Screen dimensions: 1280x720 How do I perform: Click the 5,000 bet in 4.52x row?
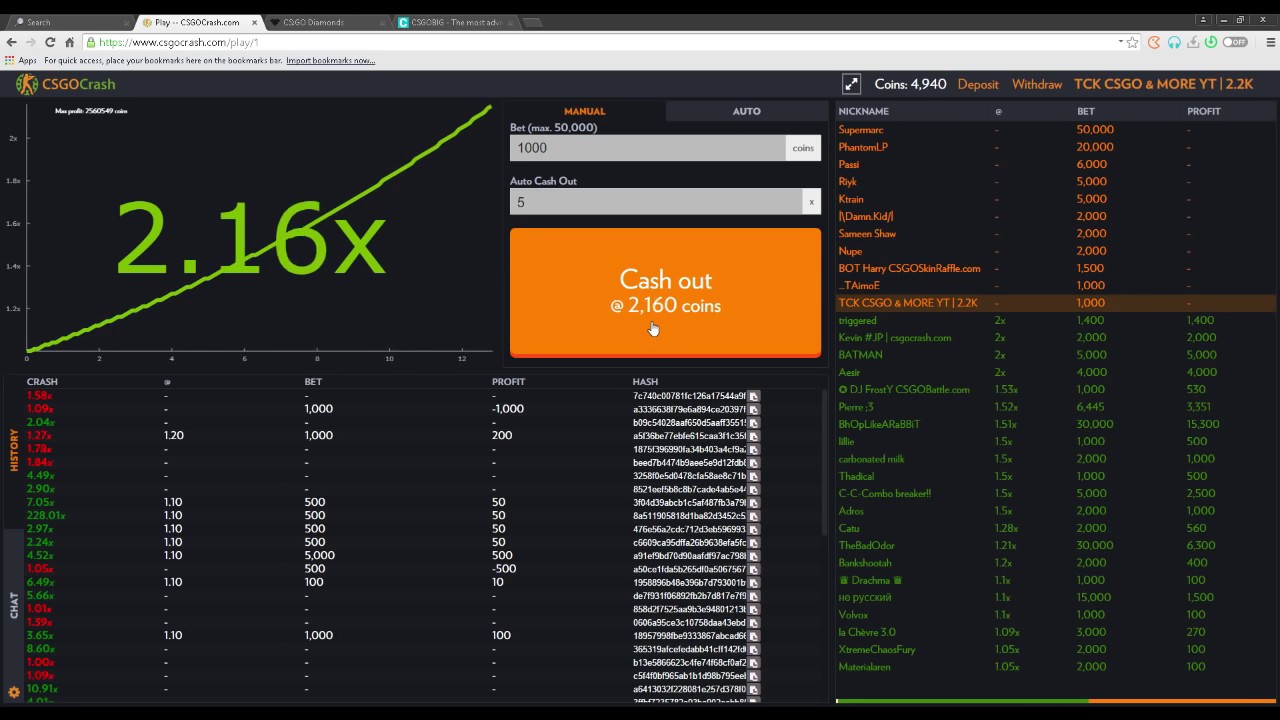click(319, 556)
